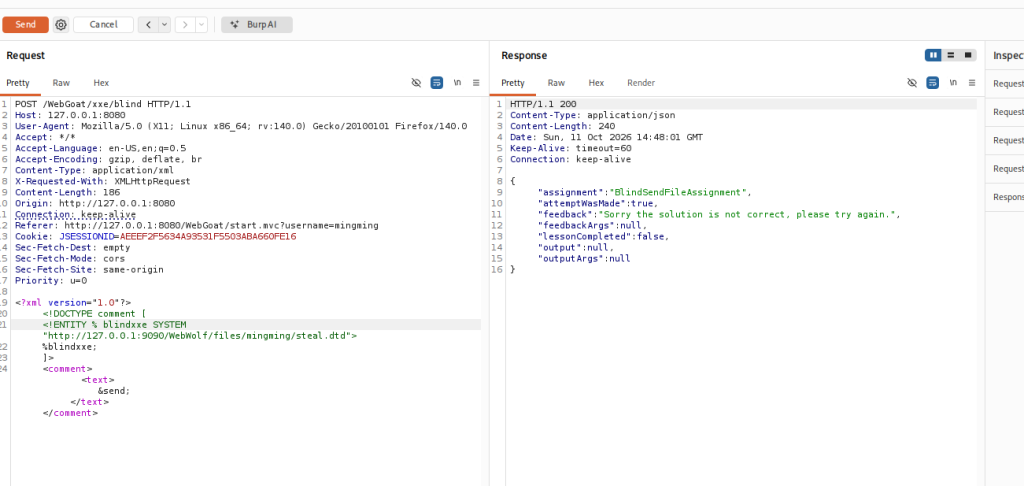Screen dimensions: 1024x486
Task: Click the 'BlindSendFileAssignment' value
Action: tap(679, 192)
